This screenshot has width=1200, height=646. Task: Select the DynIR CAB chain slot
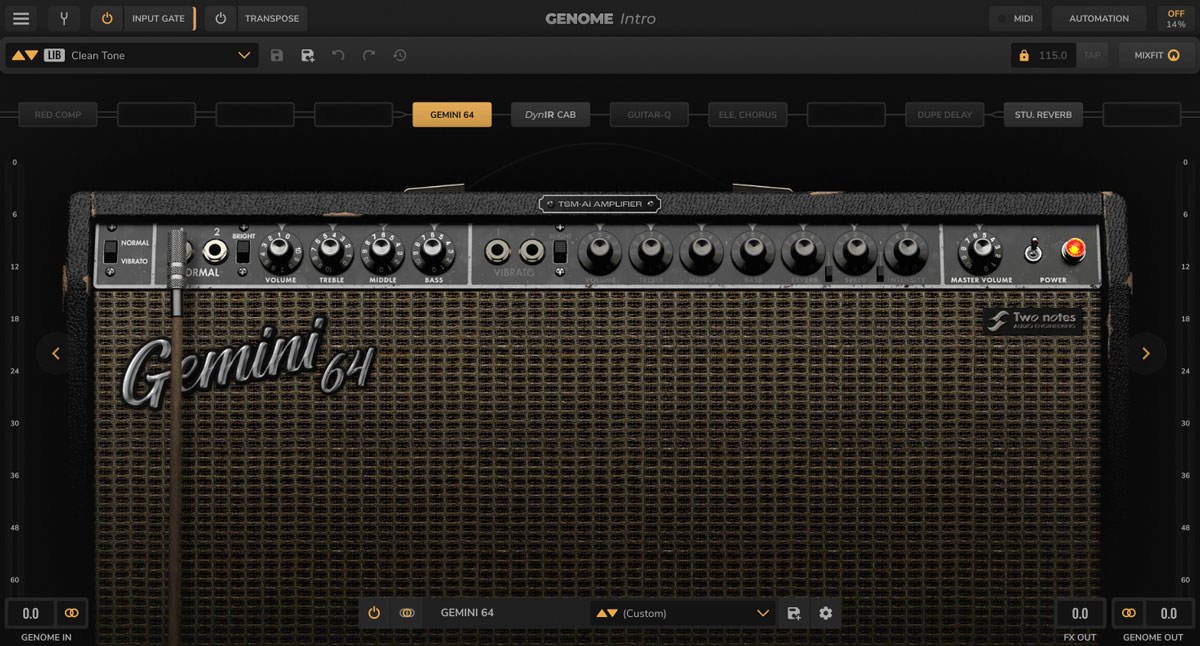[x=550, y=115]
